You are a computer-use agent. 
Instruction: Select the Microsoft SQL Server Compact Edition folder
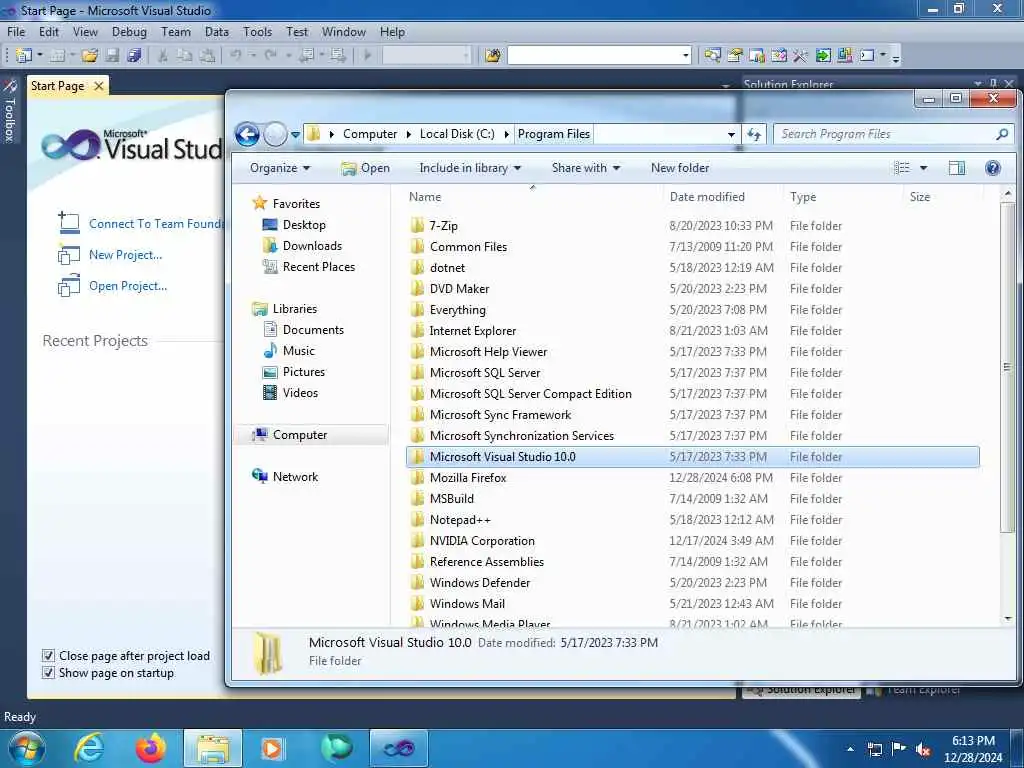tap(530, 394)
